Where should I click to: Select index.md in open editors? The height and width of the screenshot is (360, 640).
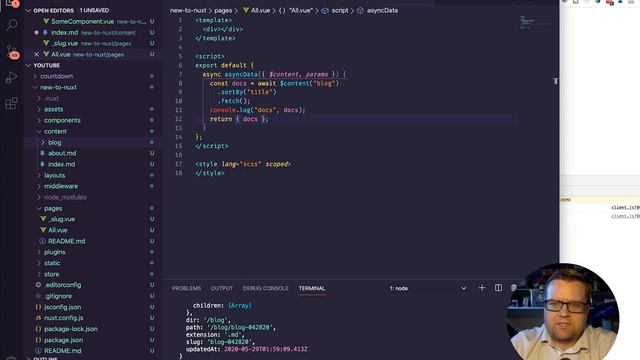coord(64,33)
